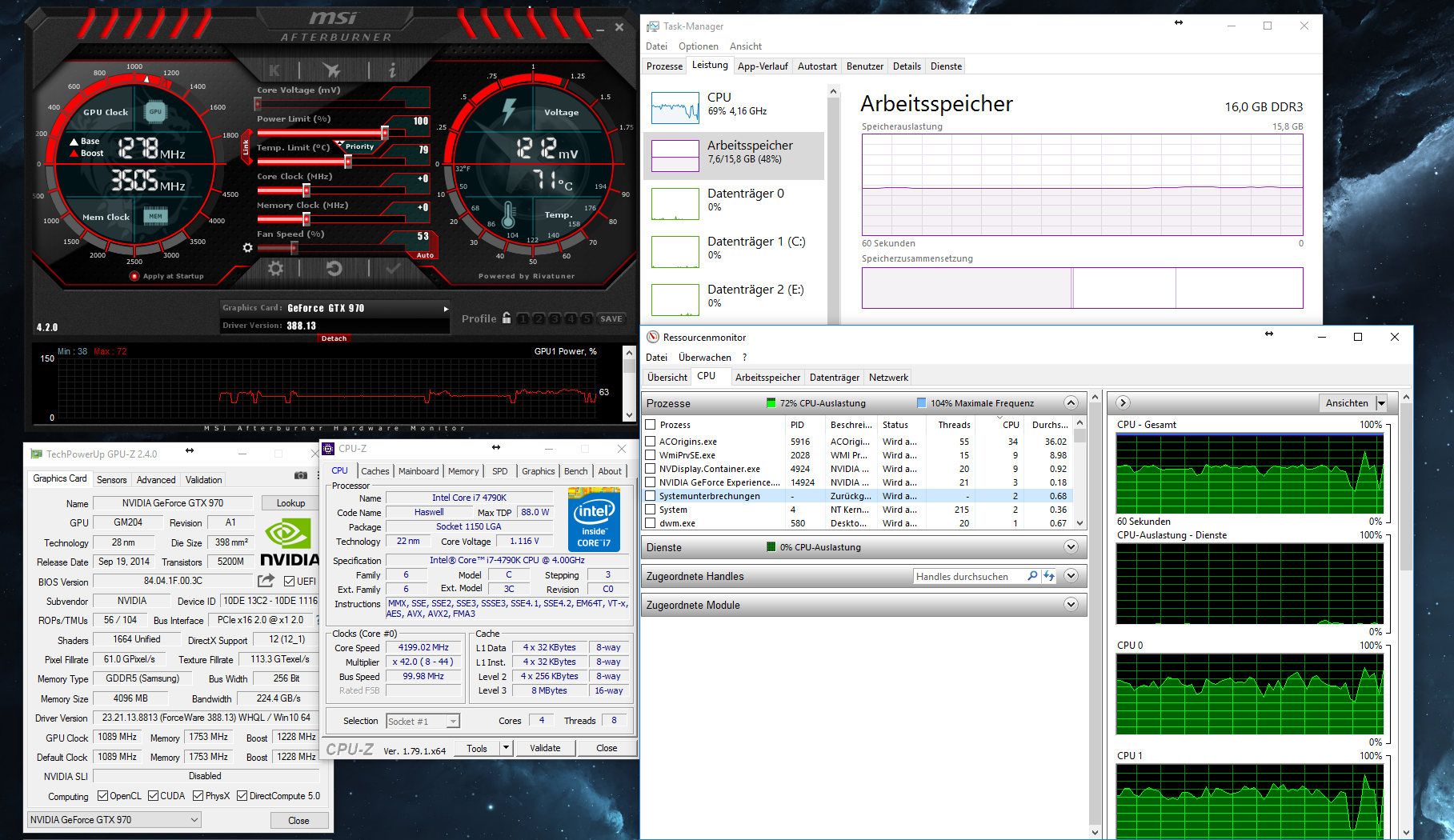1454x840 pixels.
Task: Click the profile lock icon in Afterburner
Action: click(507, 318)
